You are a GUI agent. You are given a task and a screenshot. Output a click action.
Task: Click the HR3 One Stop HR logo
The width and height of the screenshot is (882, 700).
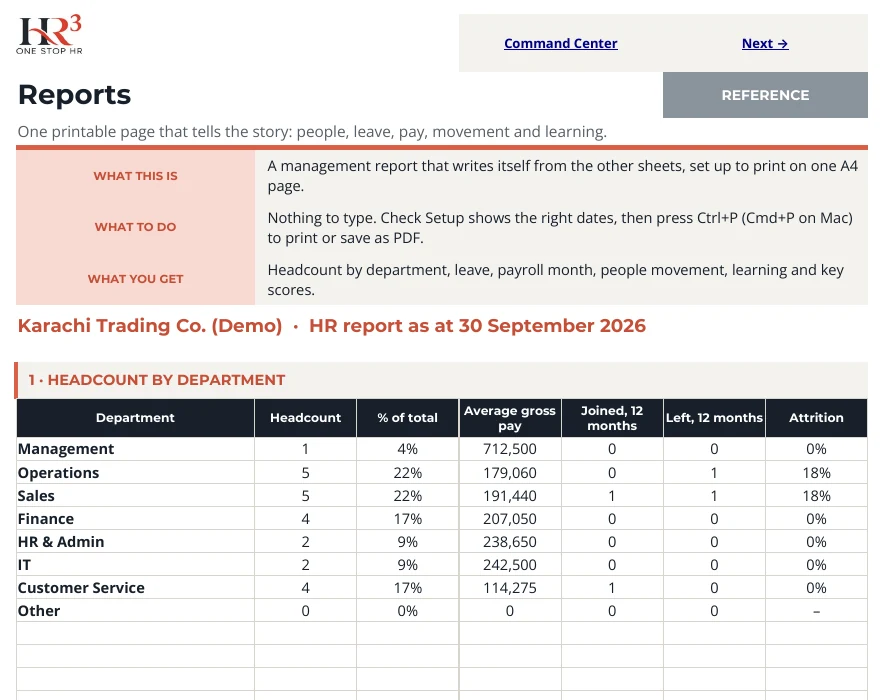click(x=50, y=35)
